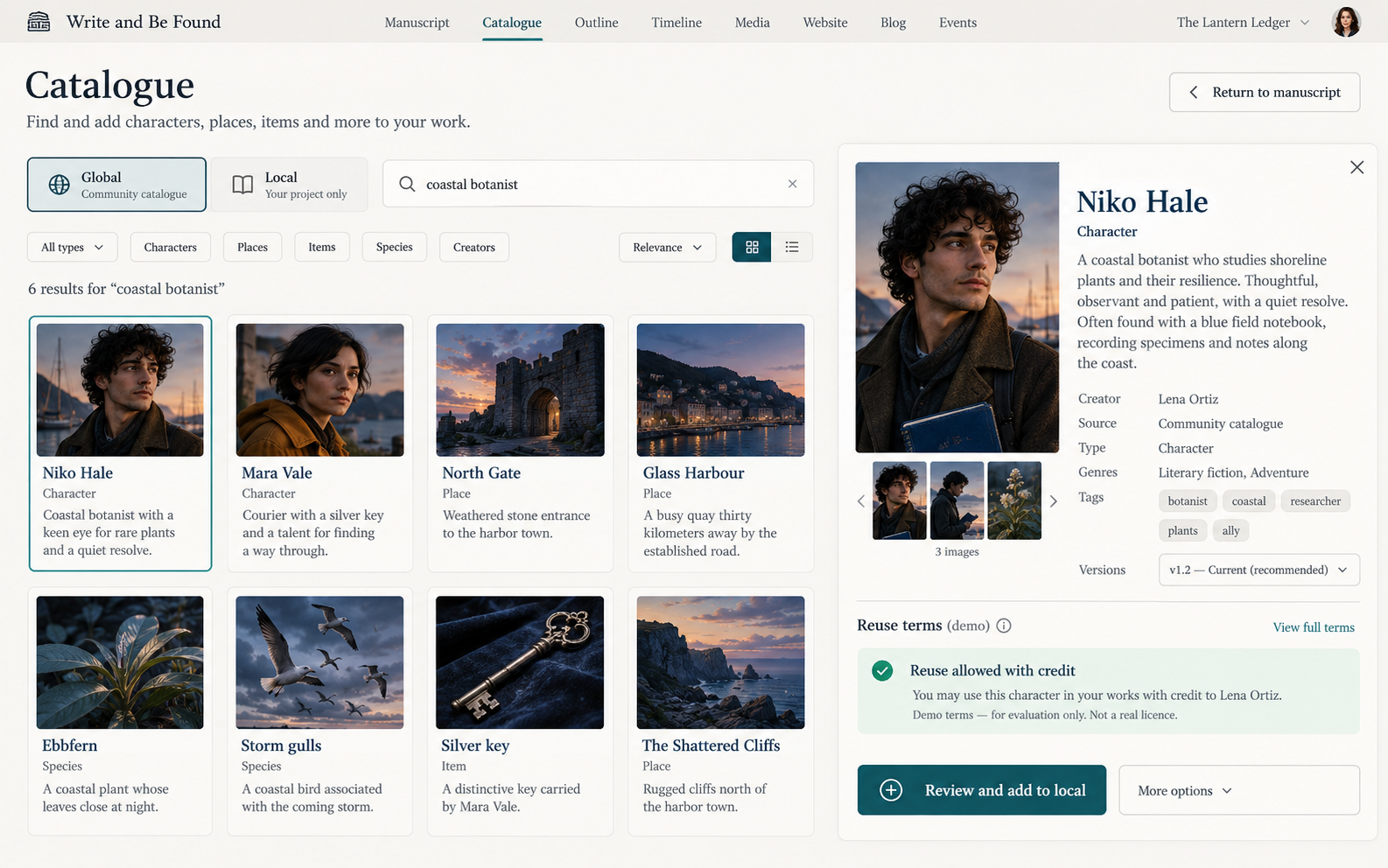
Task: Filter results by Items
Action: [322, 248]
